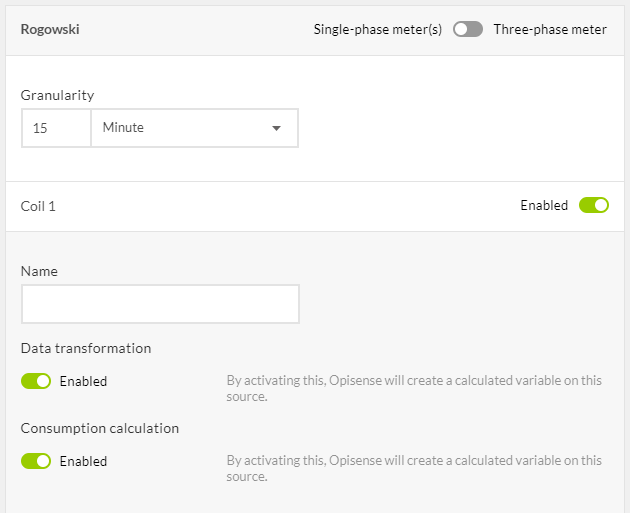Toggle the single-phase/three-phase meter switch
This screenshot has width=630, height=513.
(467, 29)
